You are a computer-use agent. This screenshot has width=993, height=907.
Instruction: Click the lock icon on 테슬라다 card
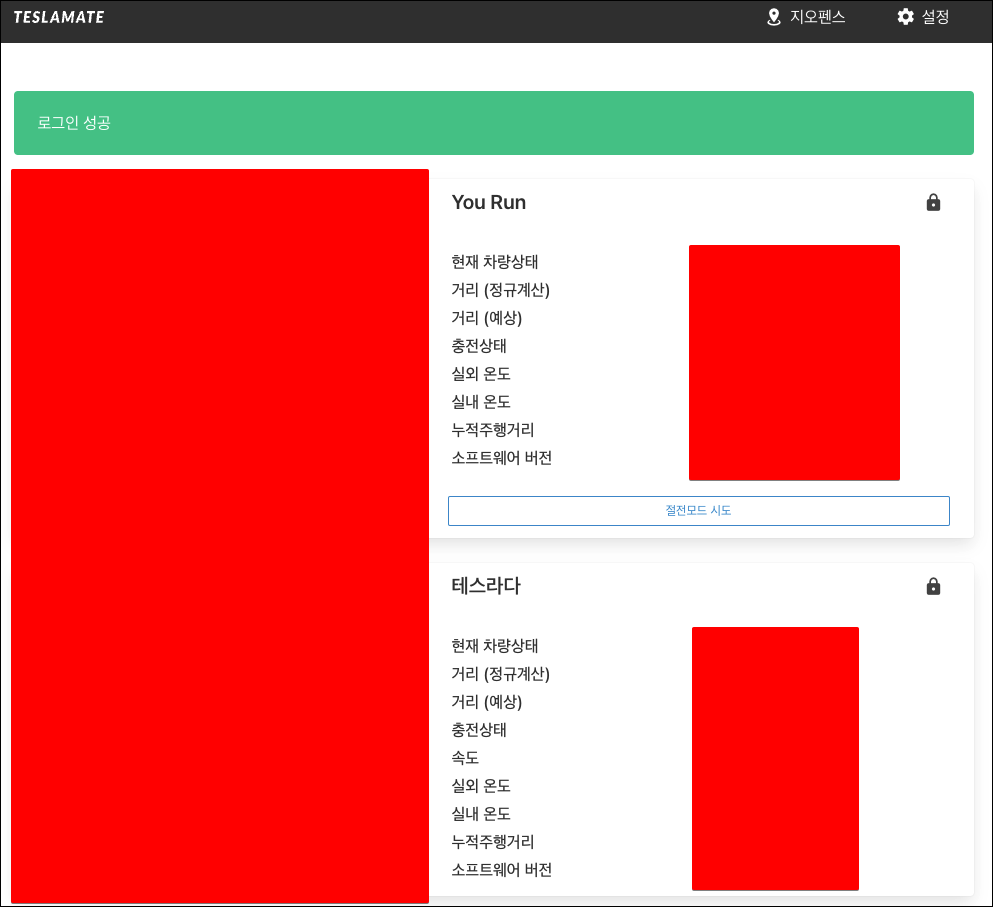(933, 587)
